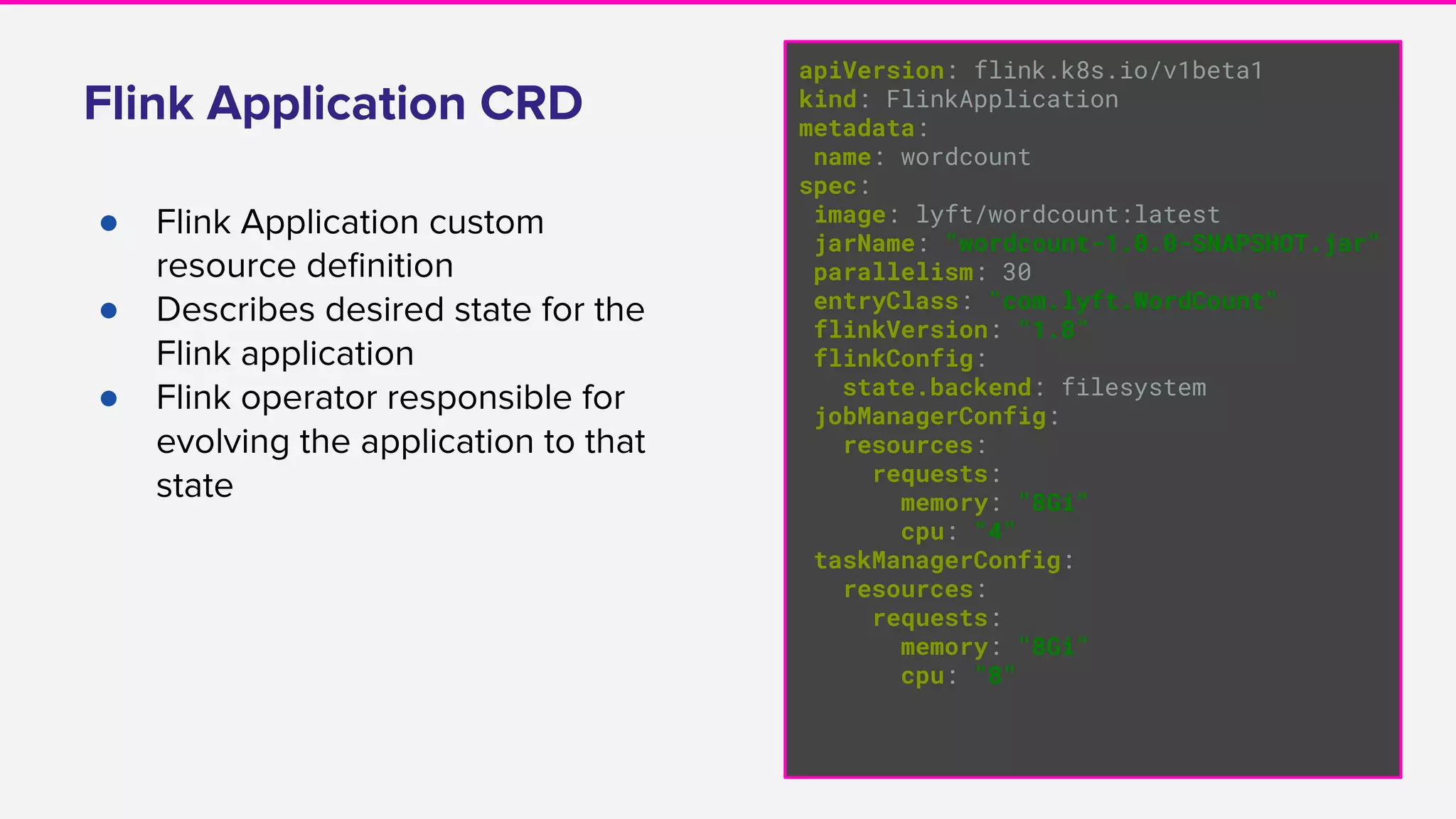The image size is (1456, 819).
Task: Click the 'kind: FlinkApplication' line
Action: pyautogui.click(x=958, y=100)
